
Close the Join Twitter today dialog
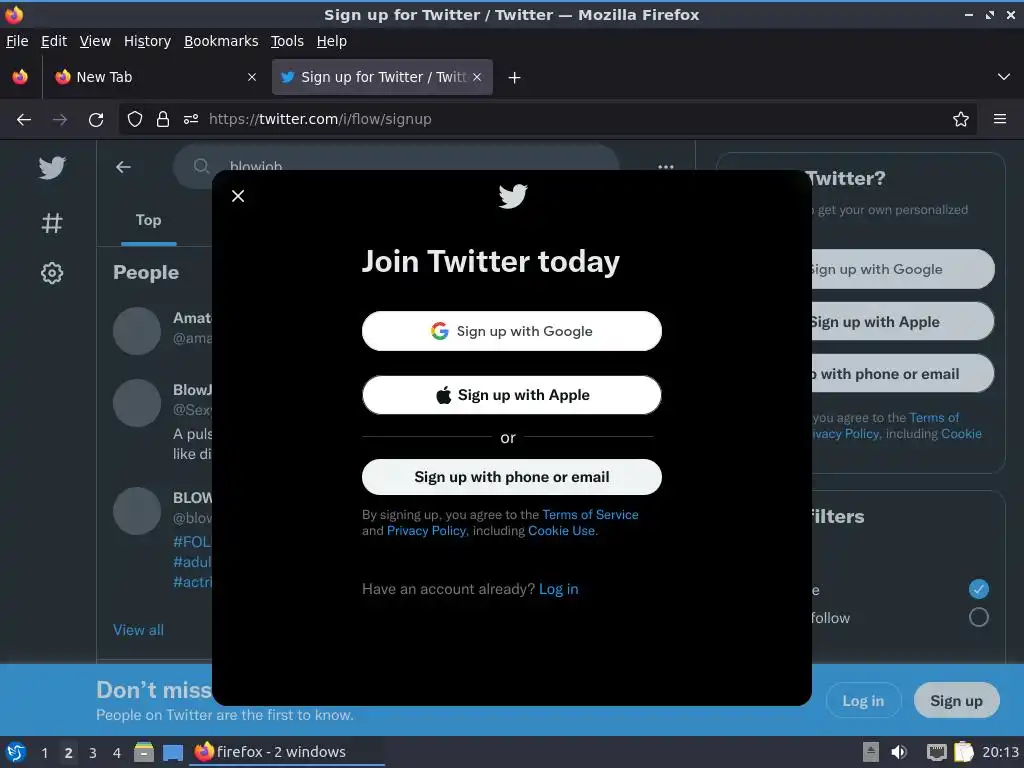(x=238, y=196)
